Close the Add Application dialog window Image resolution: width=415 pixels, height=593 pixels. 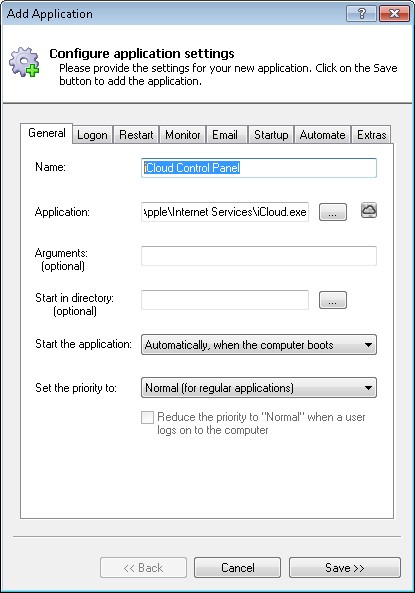point(394,14)
